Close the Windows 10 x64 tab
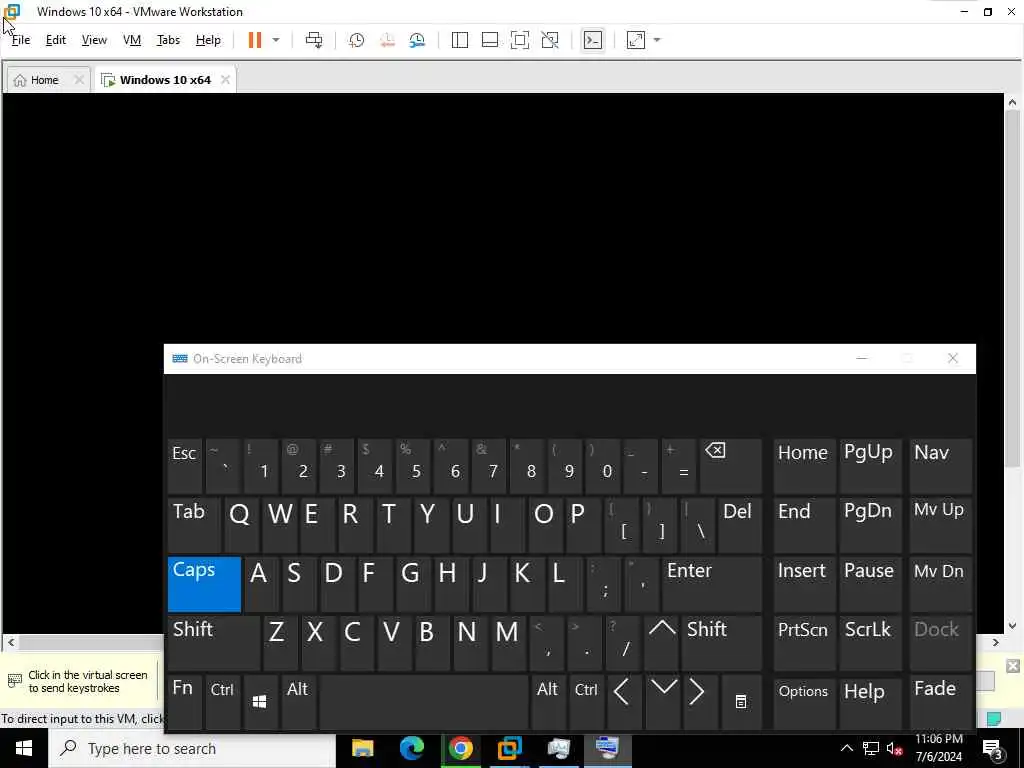This screenshot has width=1024, height=768. (x=225, y=80)
